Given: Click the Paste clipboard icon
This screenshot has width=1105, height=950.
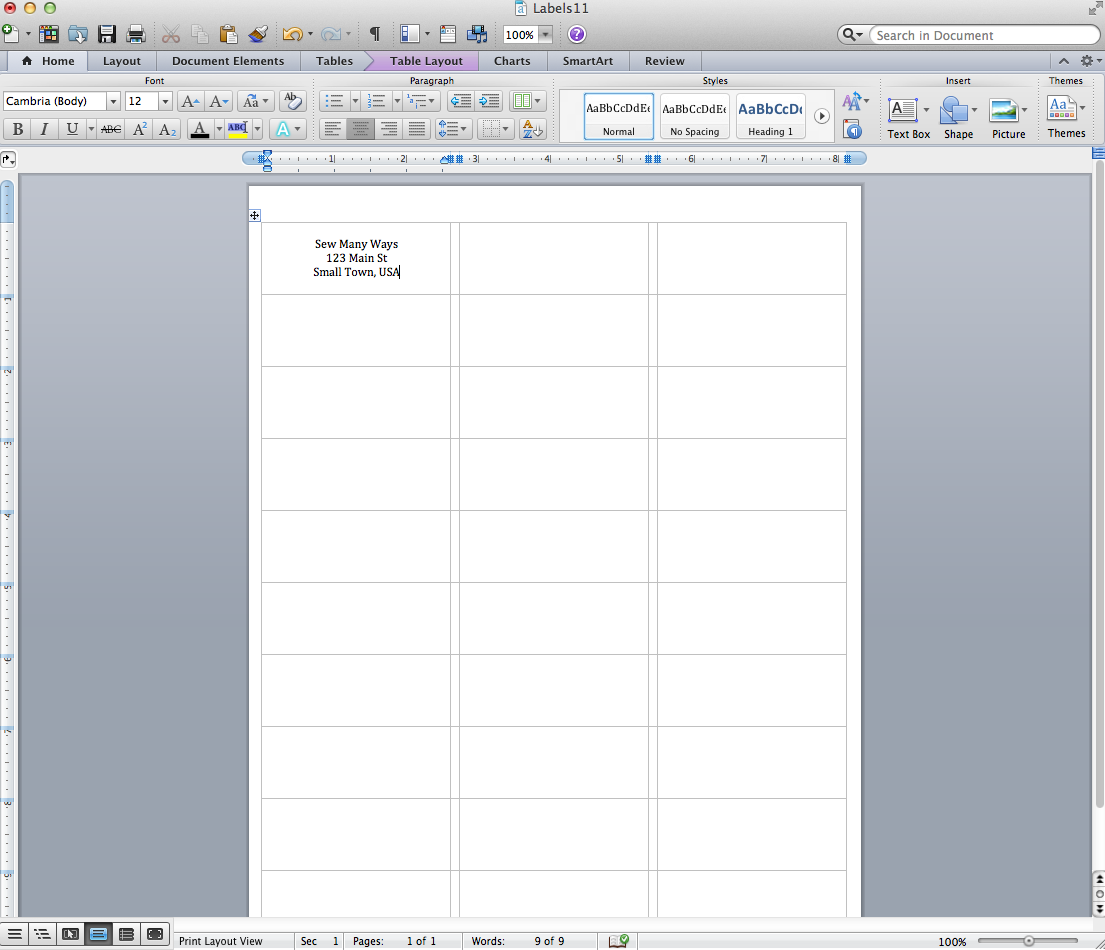Looking at the screenshot, I should point(228,34).
